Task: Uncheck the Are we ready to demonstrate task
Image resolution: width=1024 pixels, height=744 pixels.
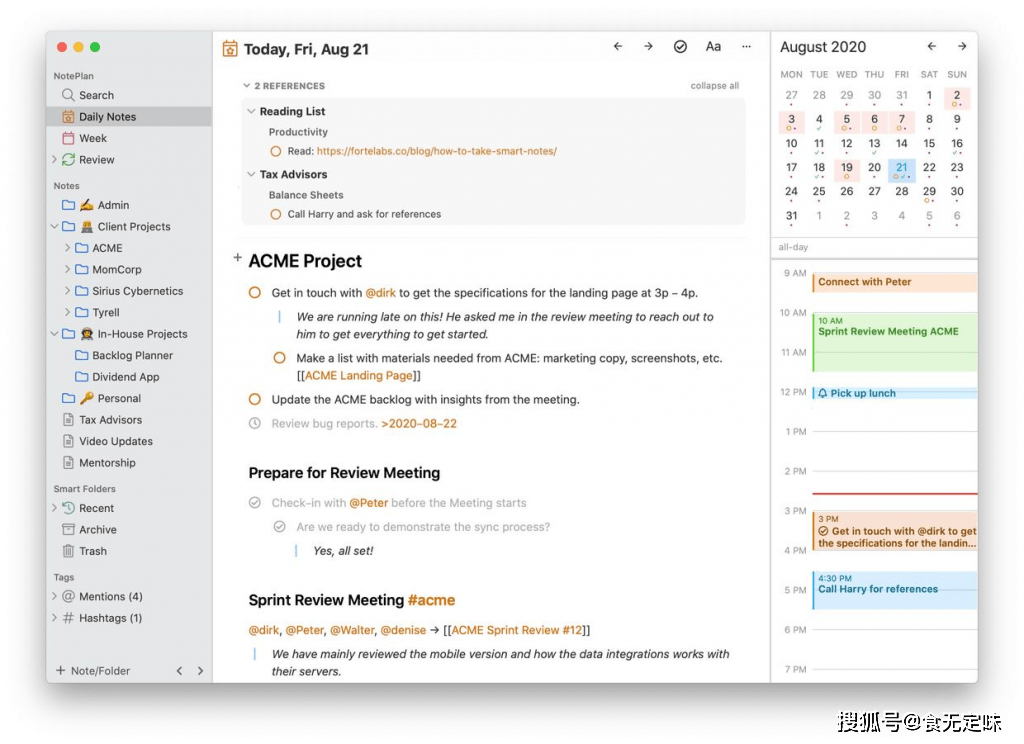Action: tap(280, 526)
